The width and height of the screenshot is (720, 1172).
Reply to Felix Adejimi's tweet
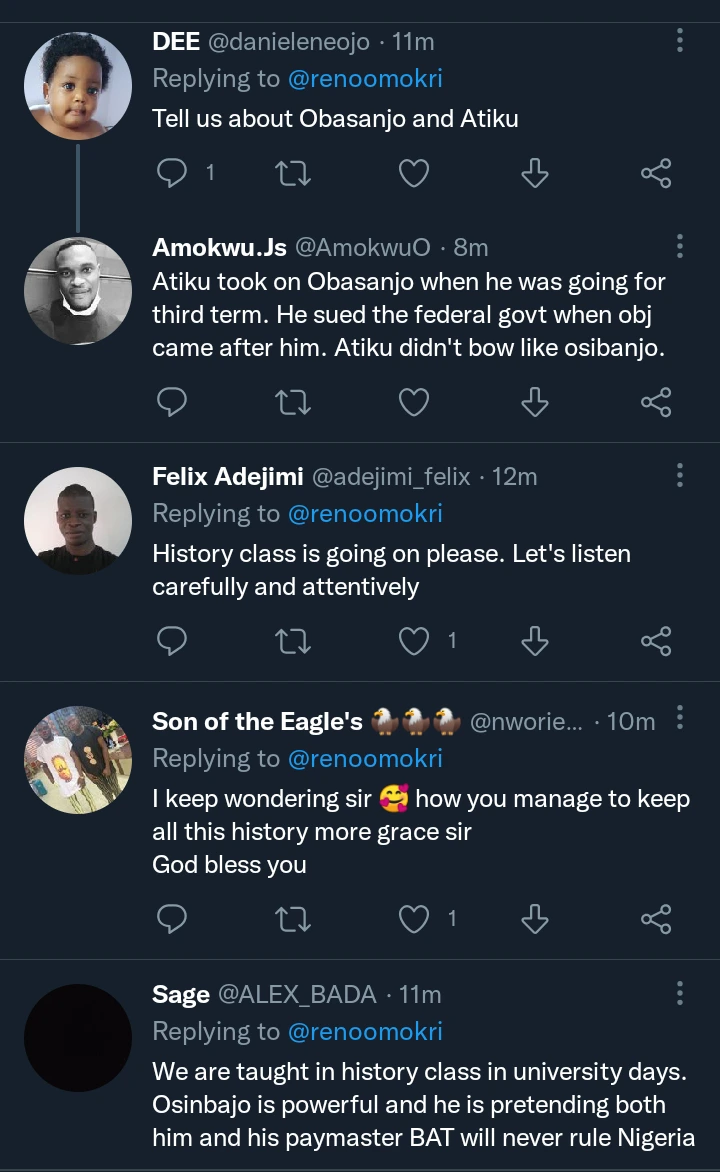click(174, 640)
